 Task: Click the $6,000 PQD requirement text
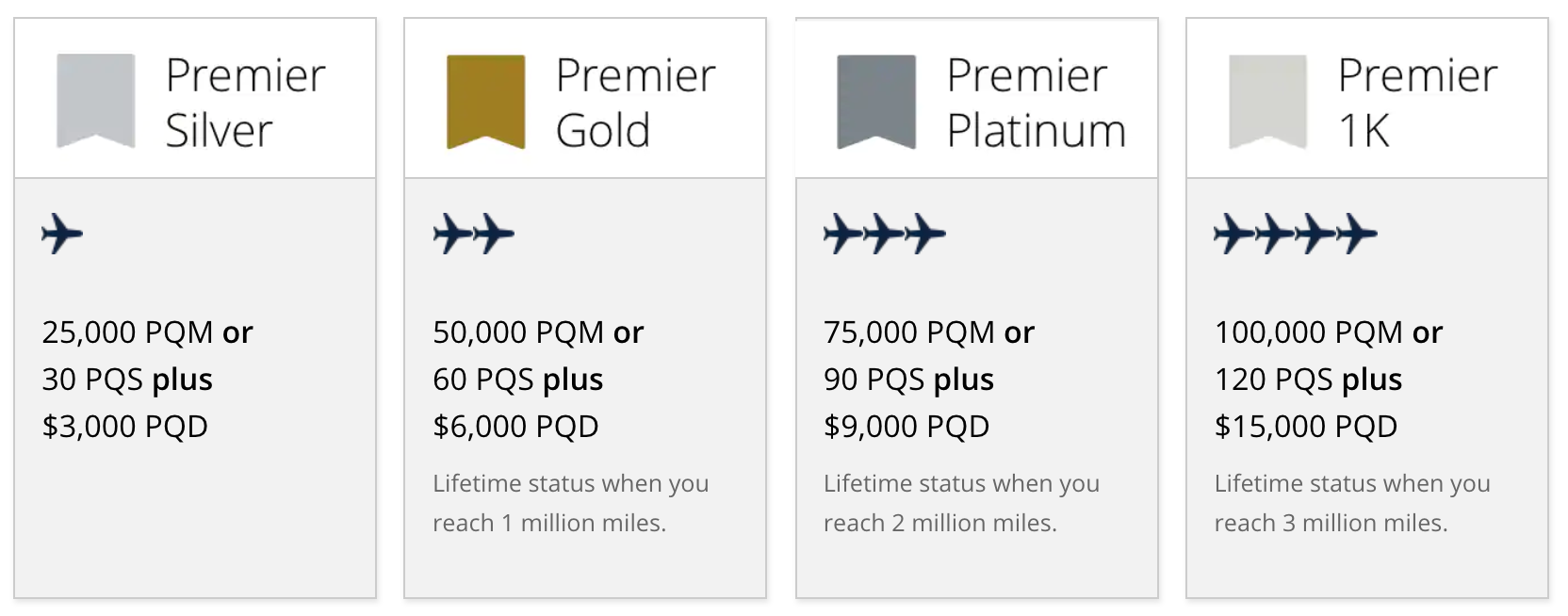[x=515, y=427]
